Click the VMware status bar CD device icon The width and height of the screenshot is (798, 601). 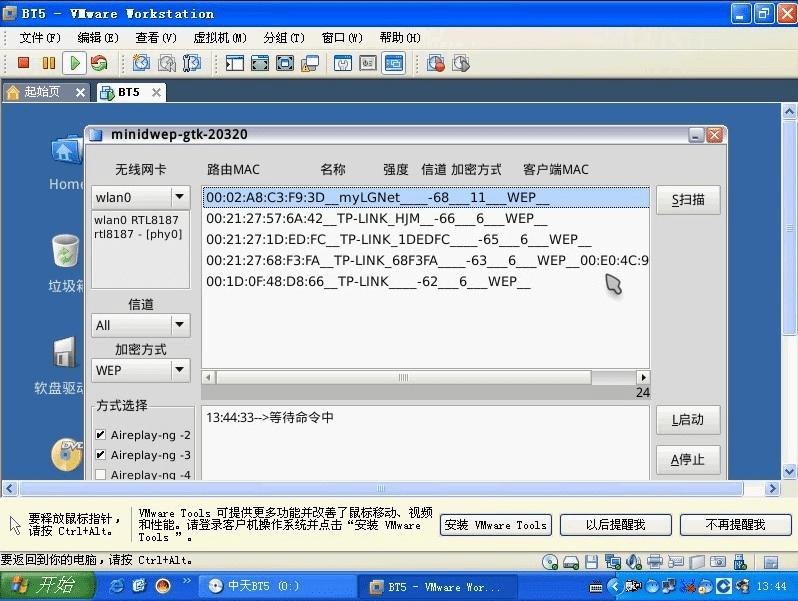(550, 562)
